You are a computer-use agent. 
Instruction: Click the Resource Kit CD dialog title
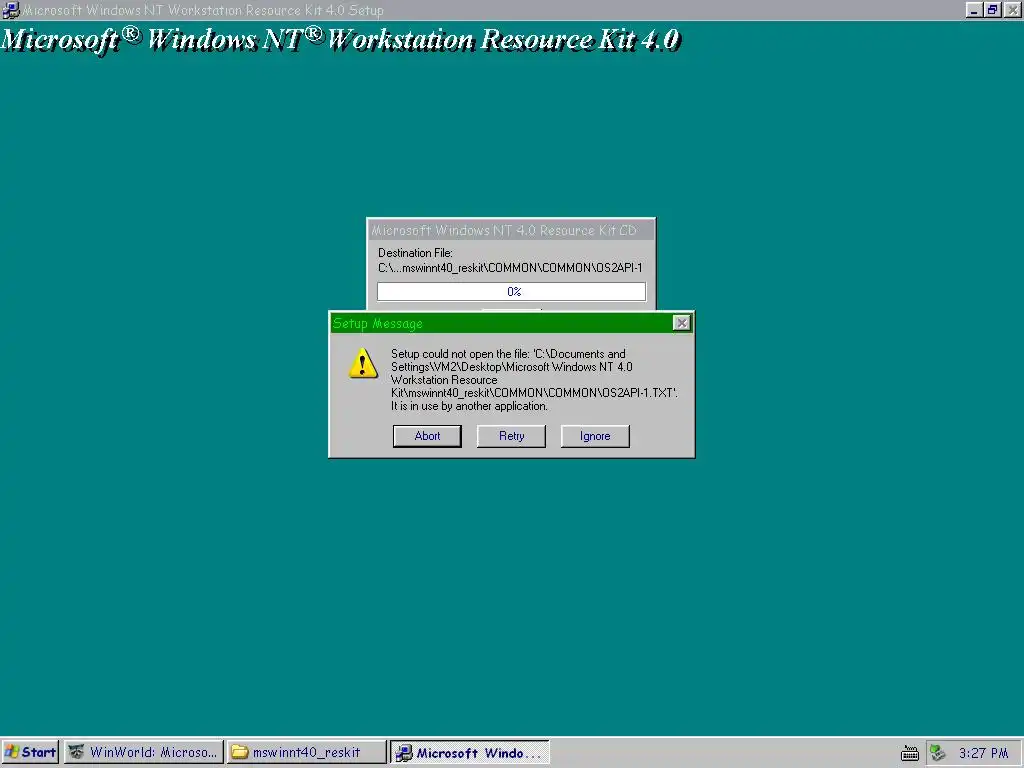coord(504,231)
